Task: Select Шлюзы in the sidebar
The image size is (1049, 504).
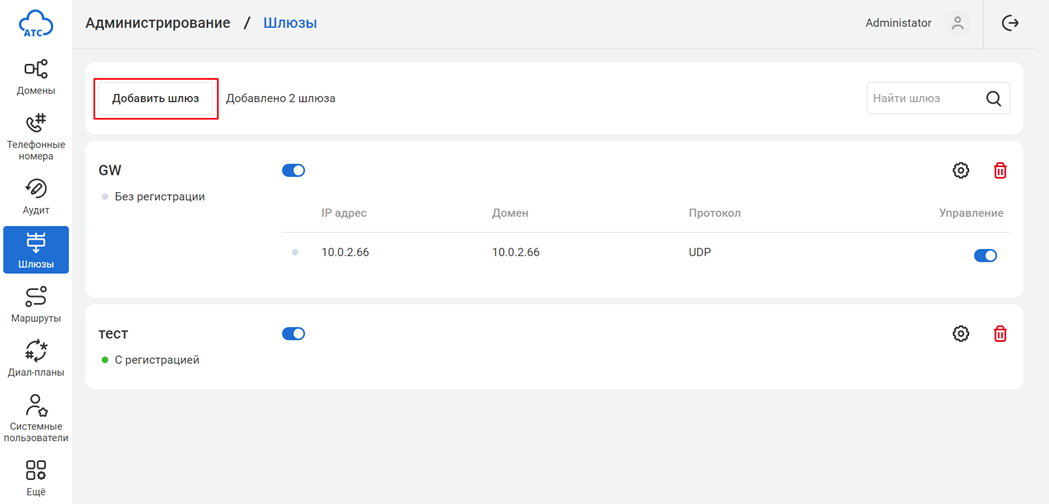Action: [x=36, y=250]
